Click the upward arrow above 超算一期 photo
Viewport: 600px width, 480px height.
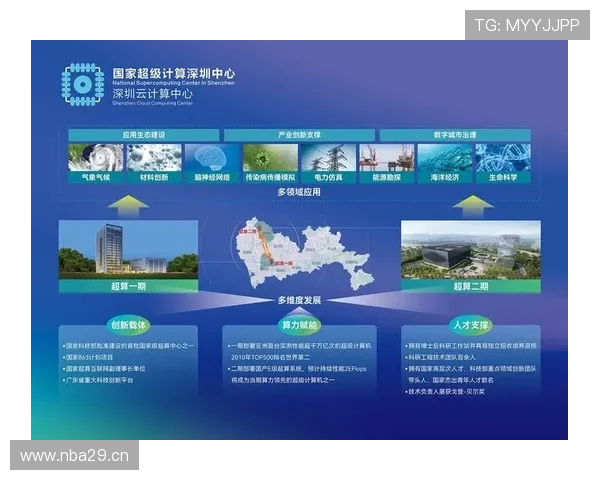[128, 206]
